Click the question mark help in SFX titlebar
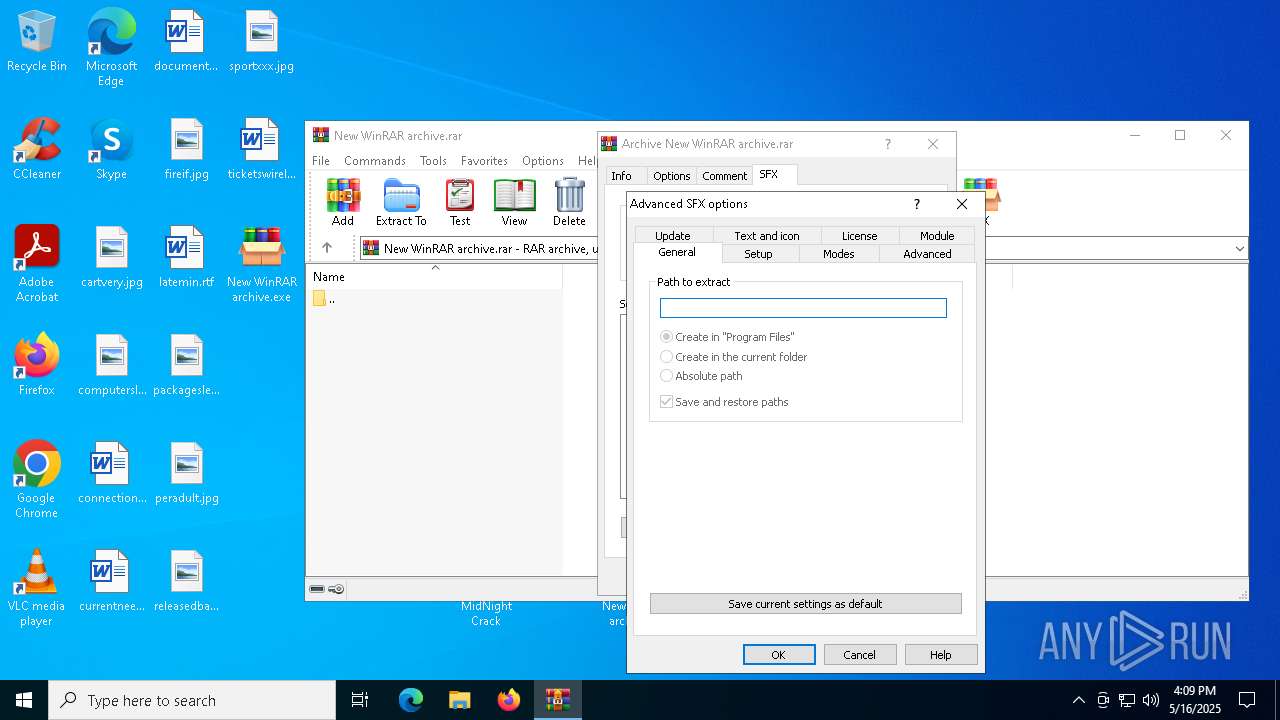The width and height of the screenshot is (1280, 720). [x=917, y=204]
